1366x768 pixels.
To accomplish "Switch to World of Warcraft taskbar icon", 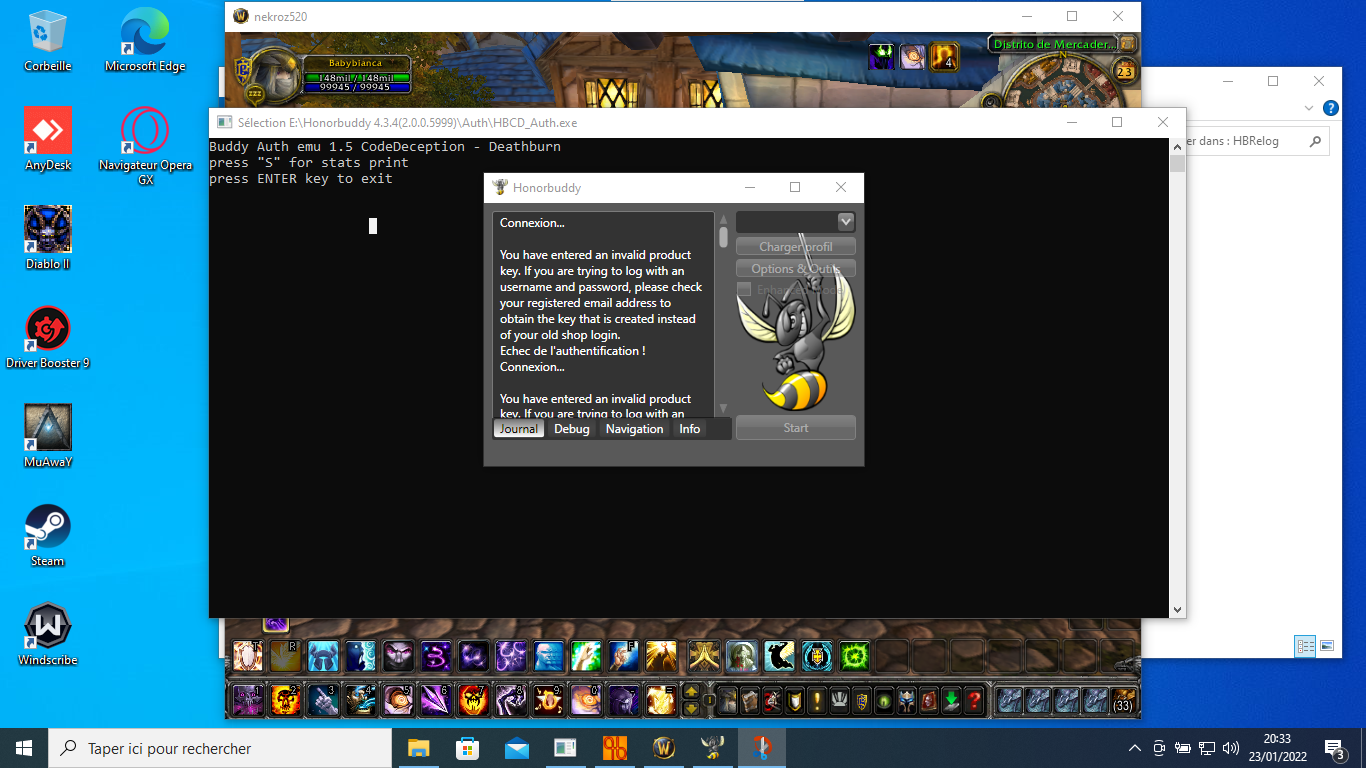I will coord(664,748).
